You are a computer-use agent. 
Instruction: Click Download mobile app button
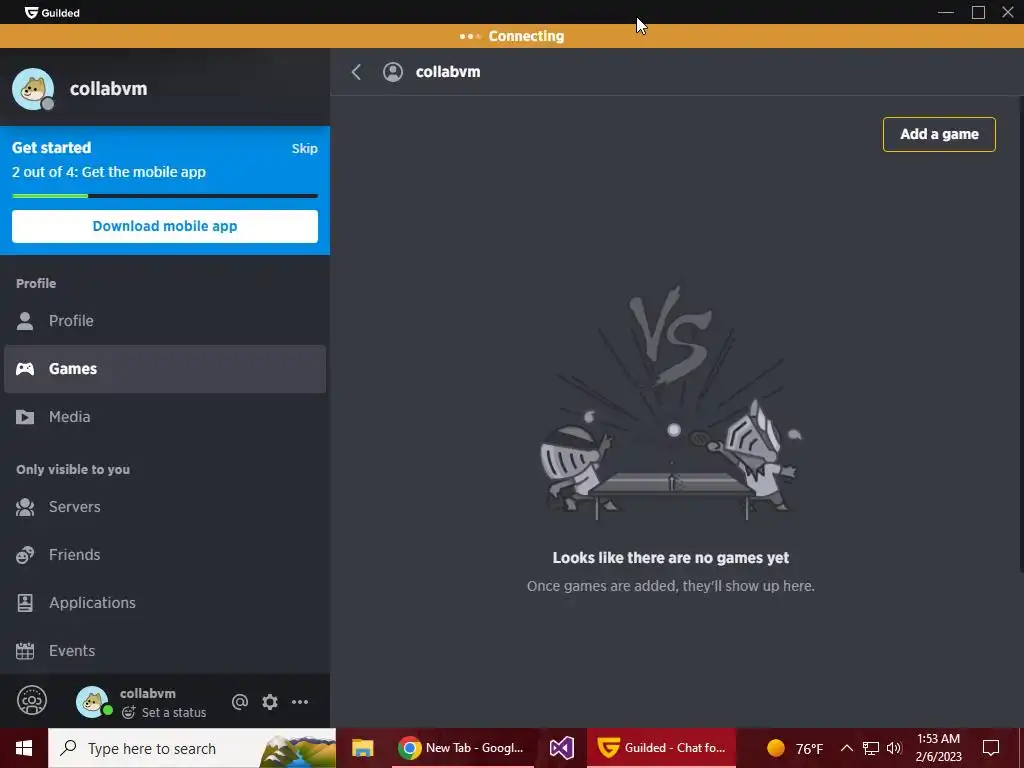(165, 226)
